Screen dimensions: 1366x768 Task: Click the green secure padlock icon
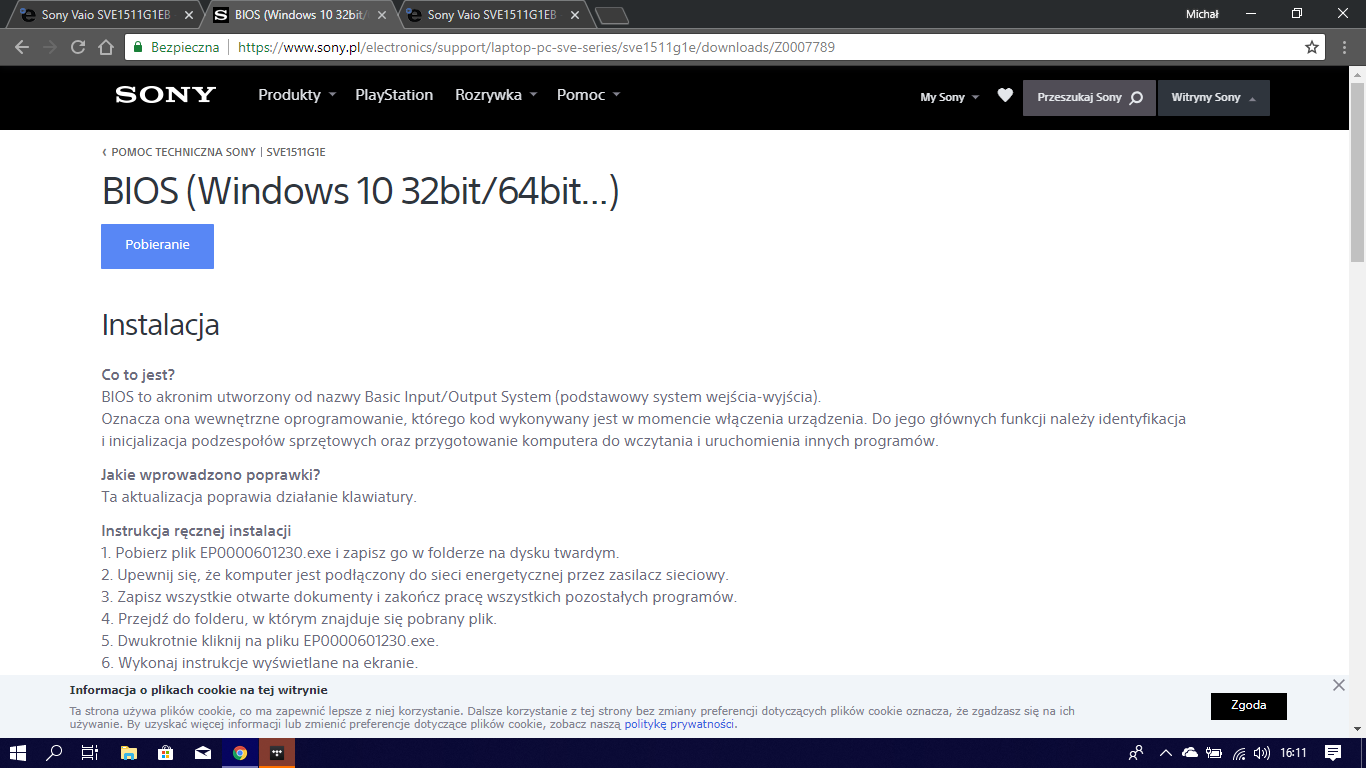[x=139, y=47]
